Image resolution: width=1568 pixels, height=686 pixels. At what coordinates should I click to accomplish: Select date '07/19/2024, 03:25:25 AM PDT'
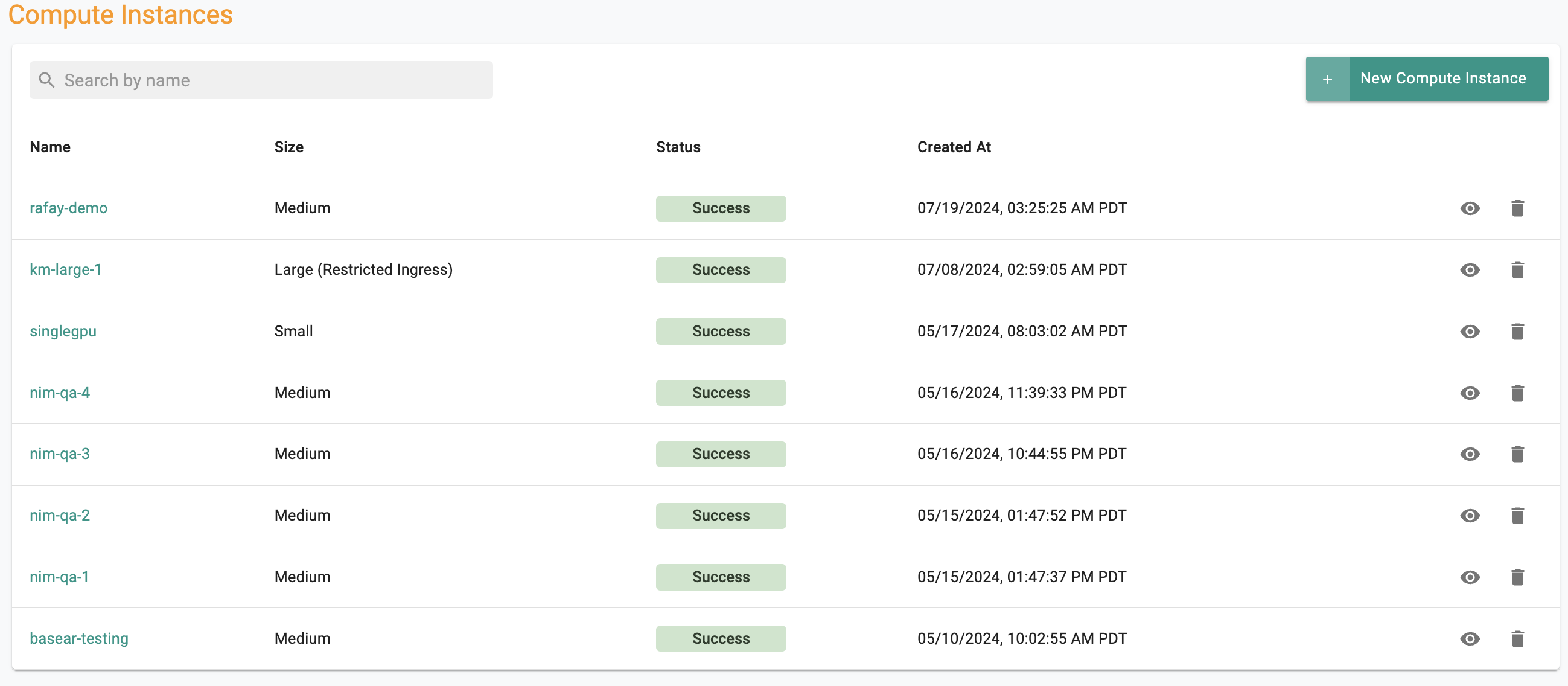point(1022,208)
